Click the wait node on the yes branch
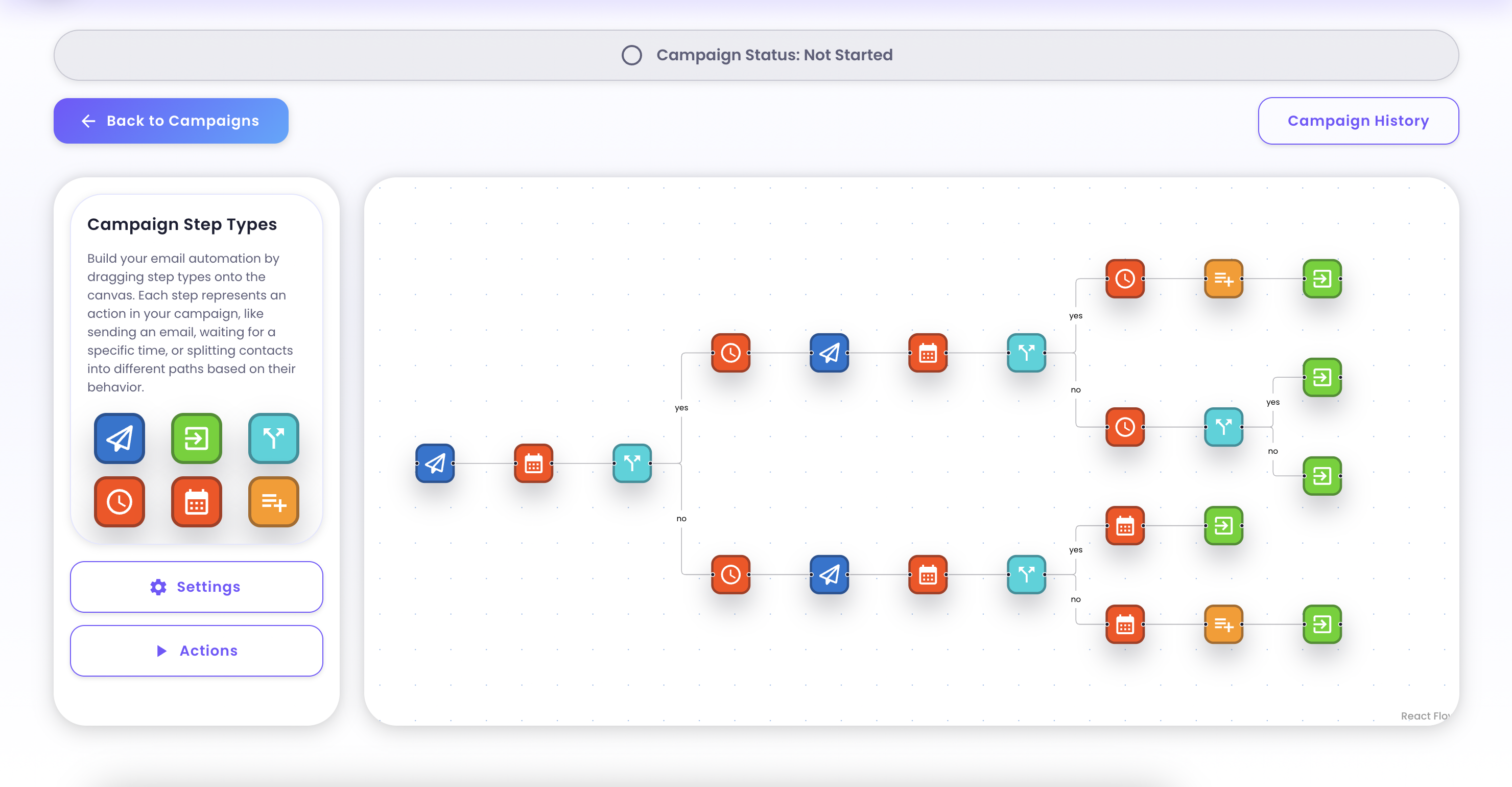Viewport: 1512px width, 787px height. tap(730, 353)
